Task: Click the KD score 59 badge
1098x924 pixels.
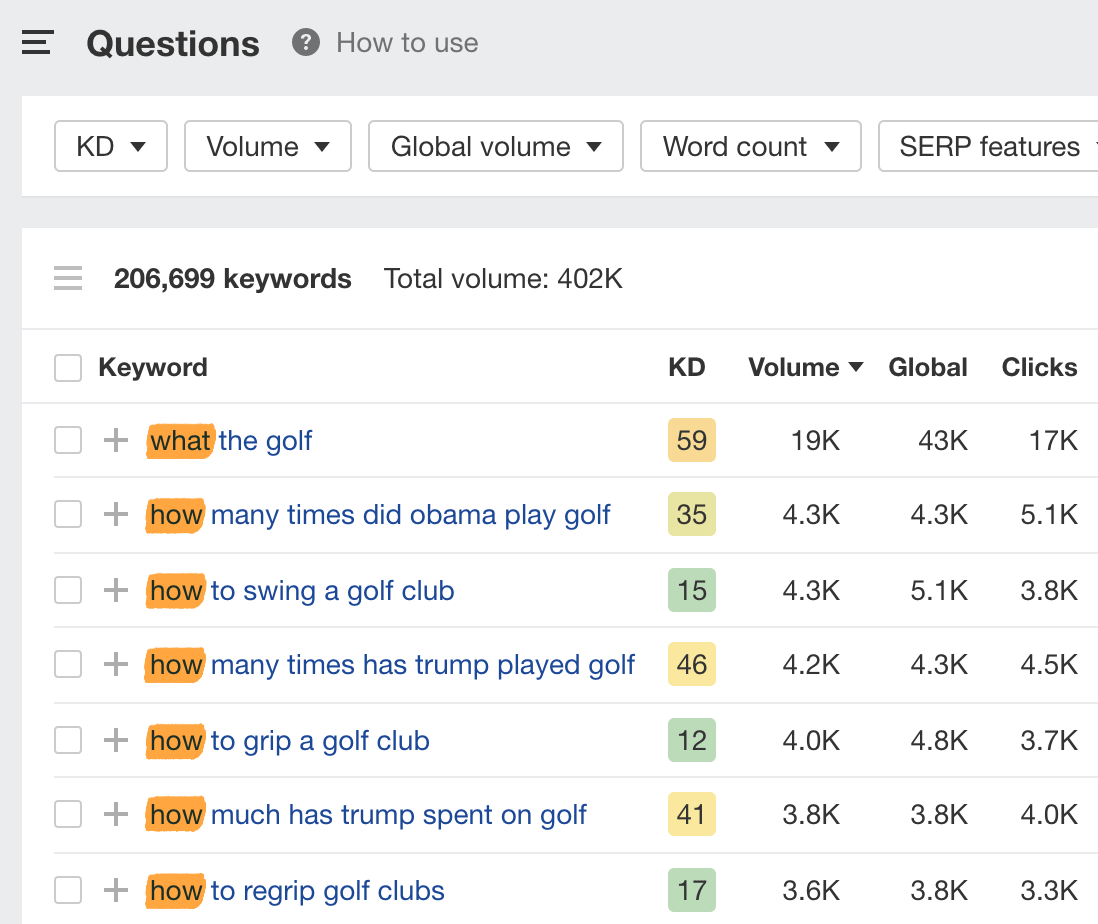Action: (691, 441)
